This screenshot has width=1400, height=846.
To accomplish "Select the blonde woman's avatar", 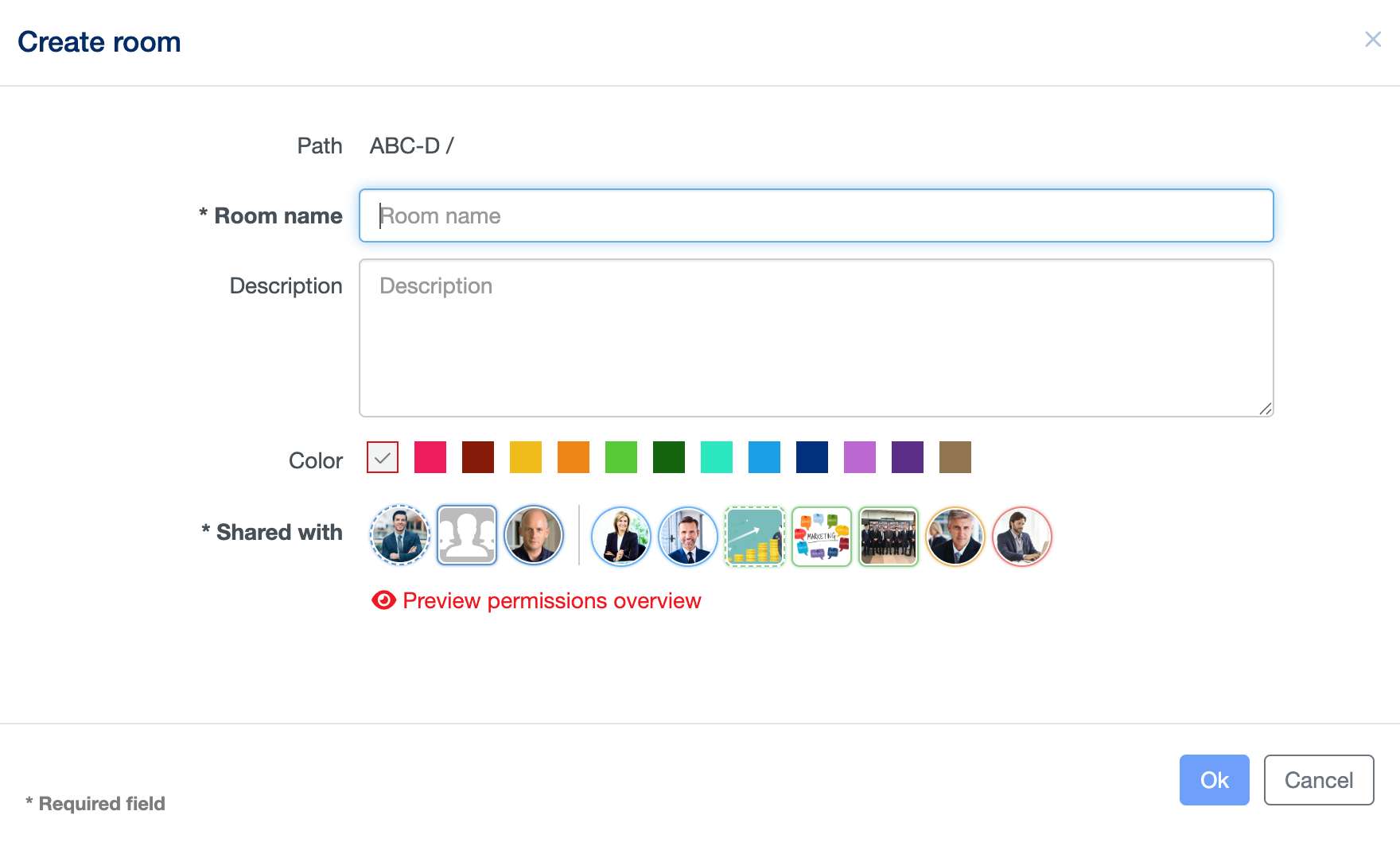I will [621, 536].
